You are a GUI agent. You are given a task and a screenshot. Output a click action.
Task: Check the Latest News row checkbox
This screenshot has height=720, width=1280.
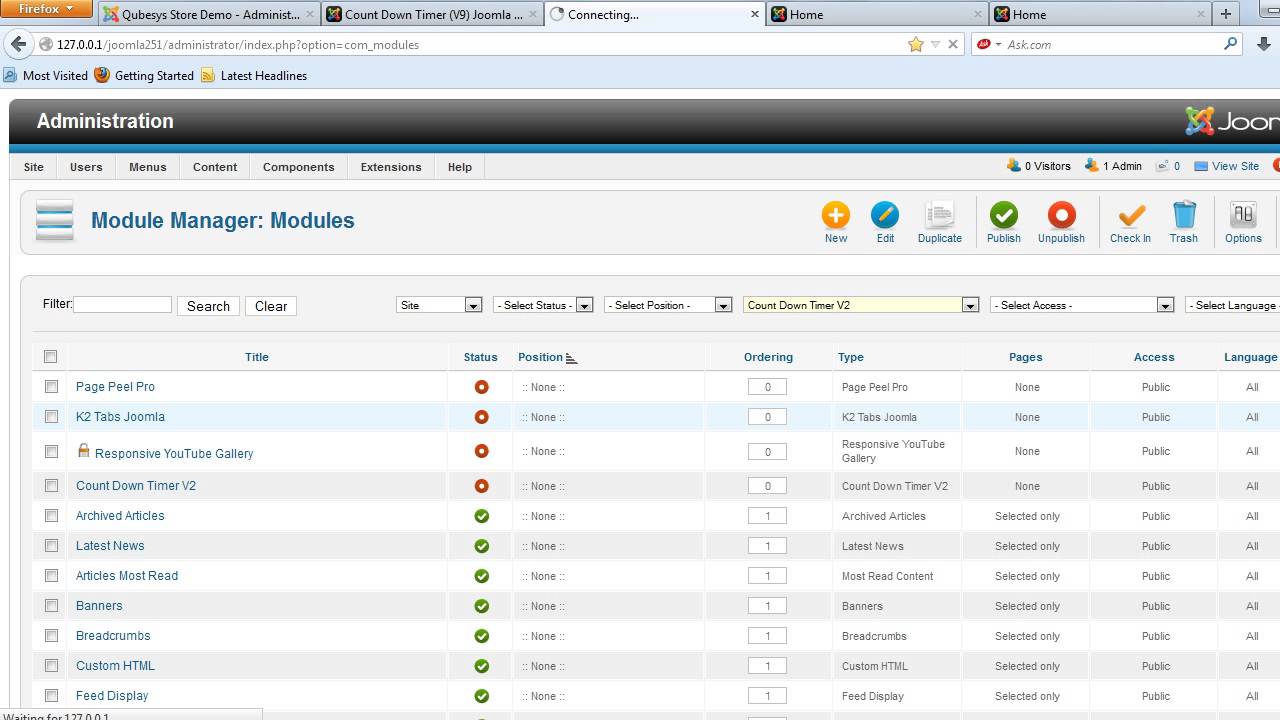pos(51,545)
